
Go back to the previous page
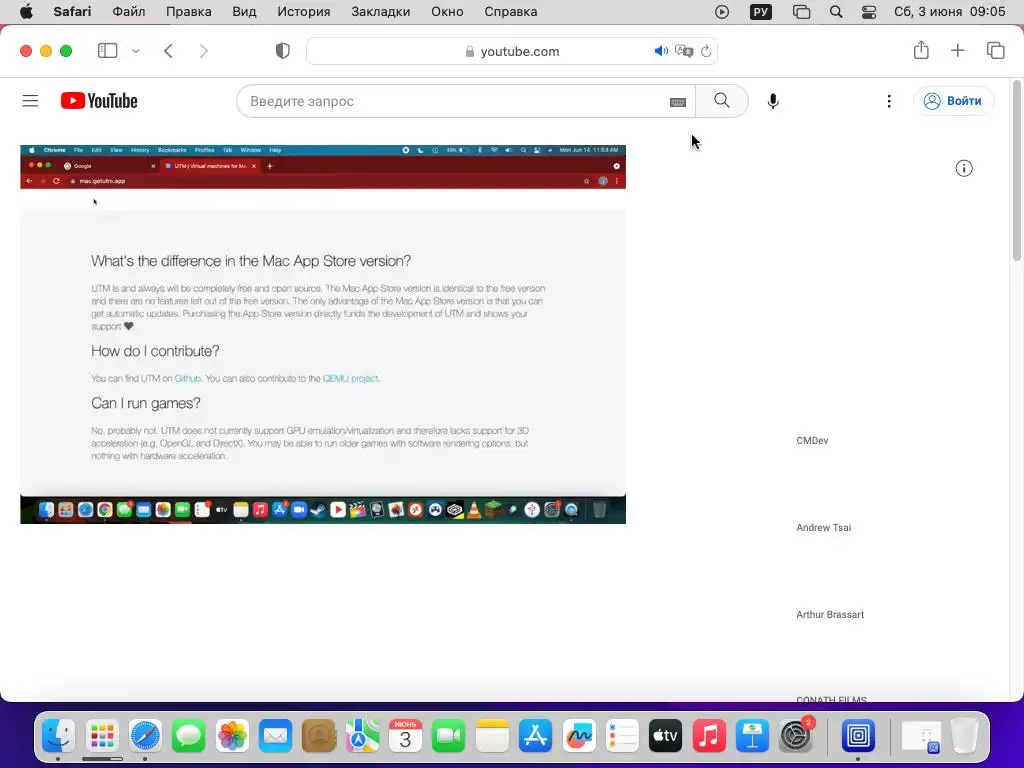(x=168, y=51)
